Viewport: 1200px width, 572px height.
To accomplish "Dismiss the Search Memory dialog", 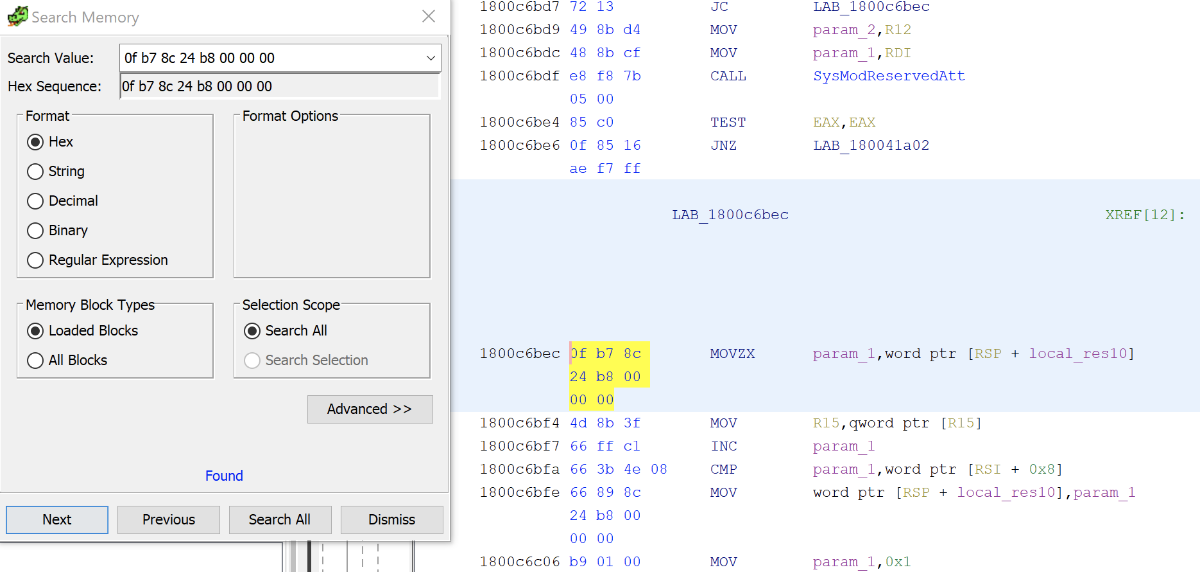I will (392, 519).
